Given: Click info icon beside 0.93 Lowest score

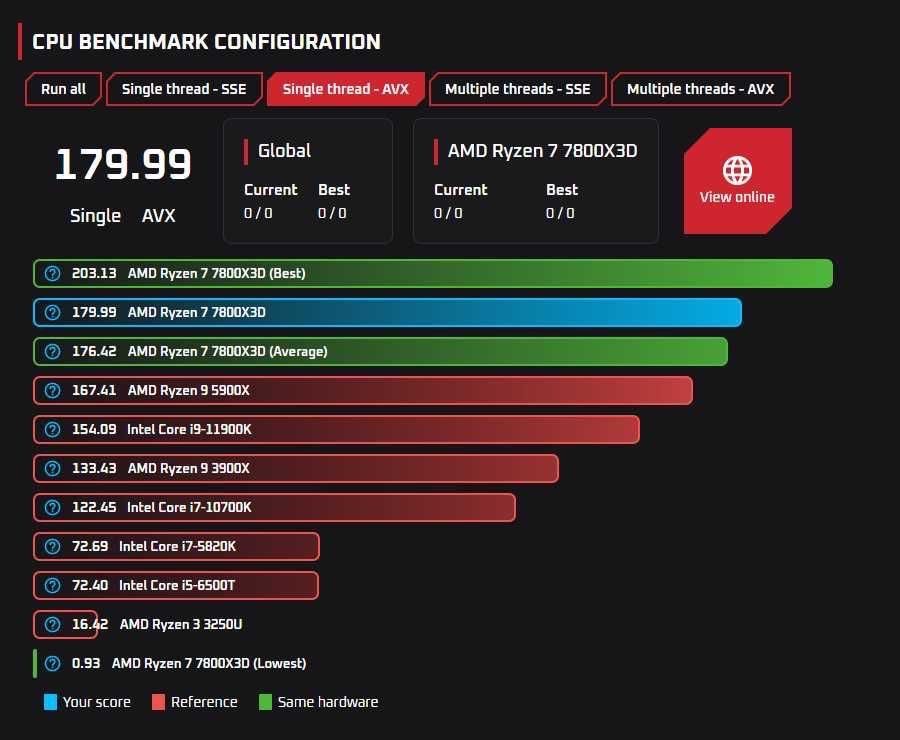Looking at the screenshot, I should tap(52, 664).
